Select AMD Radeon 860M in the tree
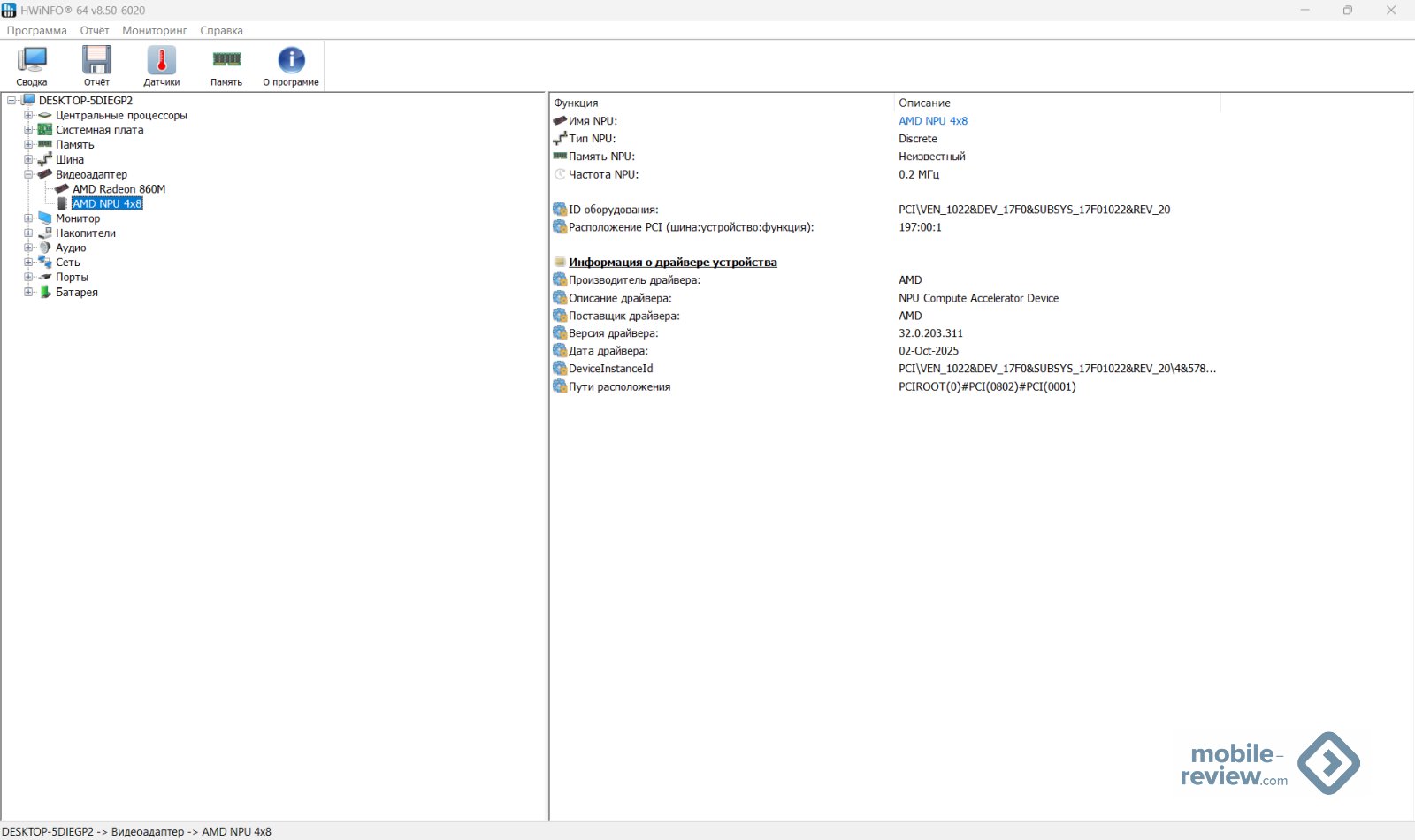This screenshot has width=1415, height=840. [119, 189]
